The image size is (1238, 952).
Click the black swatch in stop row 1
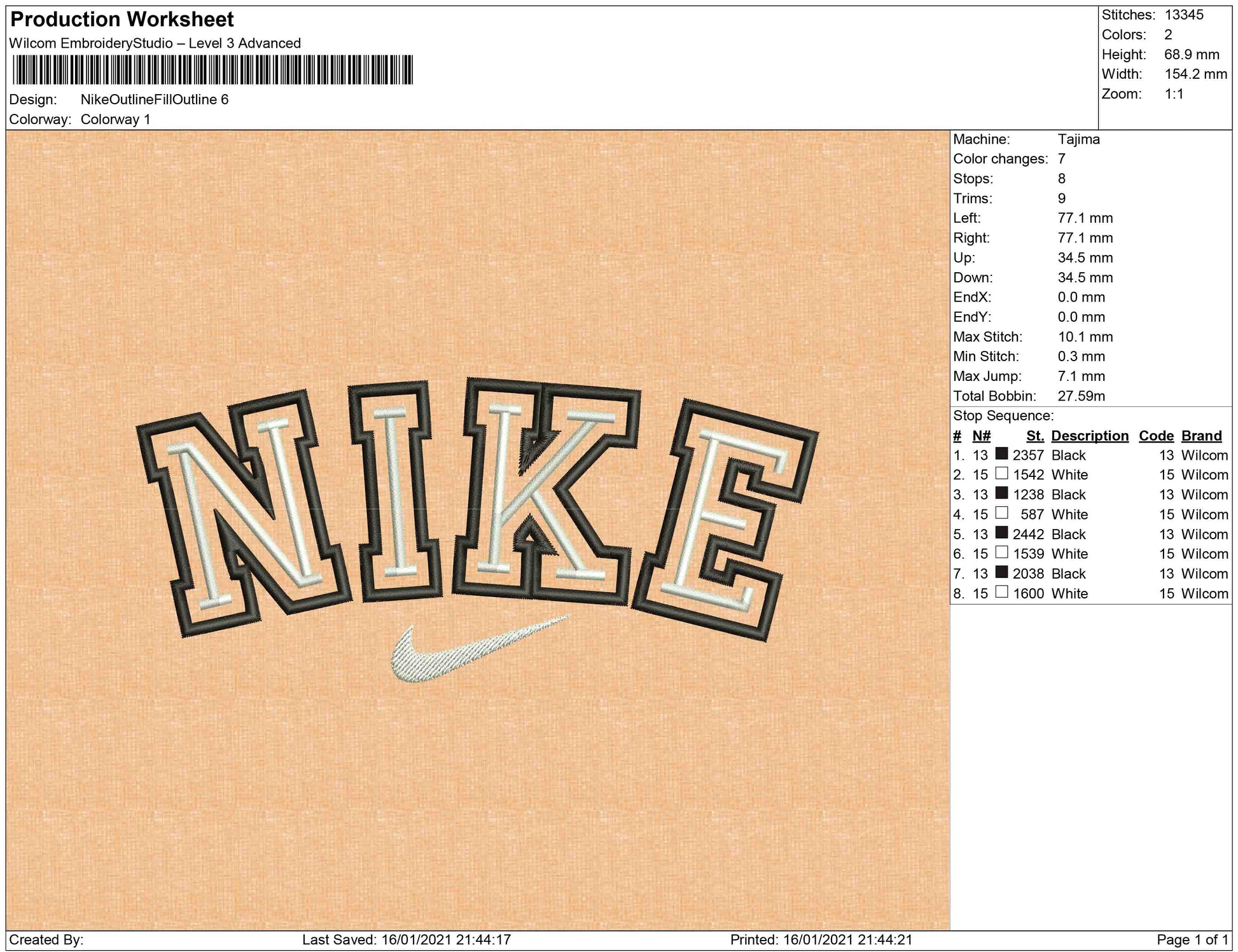point(1001,454)
